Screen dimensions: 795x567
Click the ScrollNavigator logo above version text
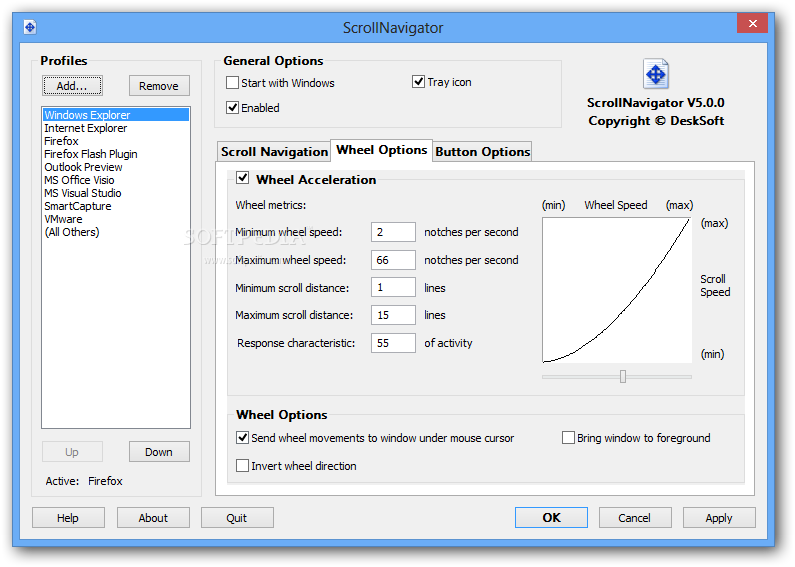(656, 74)
